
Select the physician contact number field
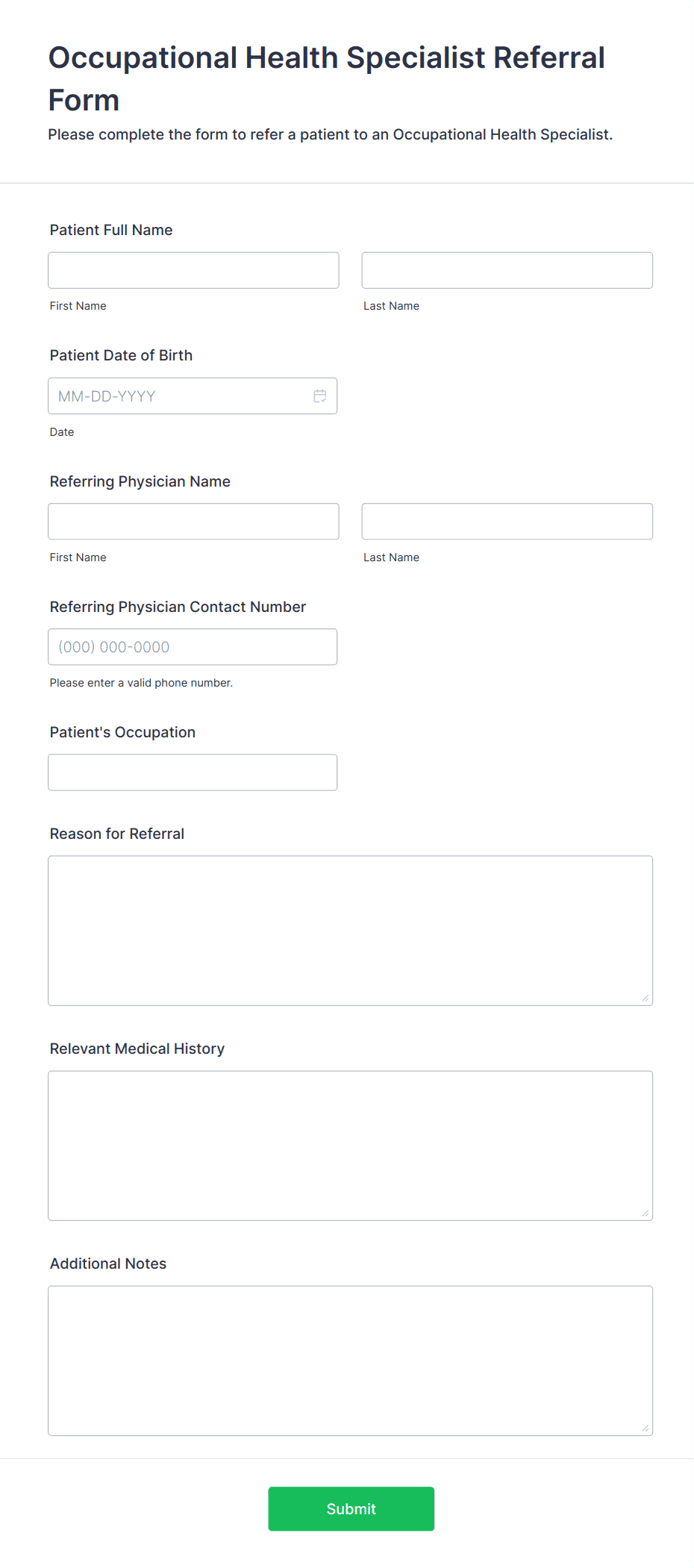pos(193,646)
